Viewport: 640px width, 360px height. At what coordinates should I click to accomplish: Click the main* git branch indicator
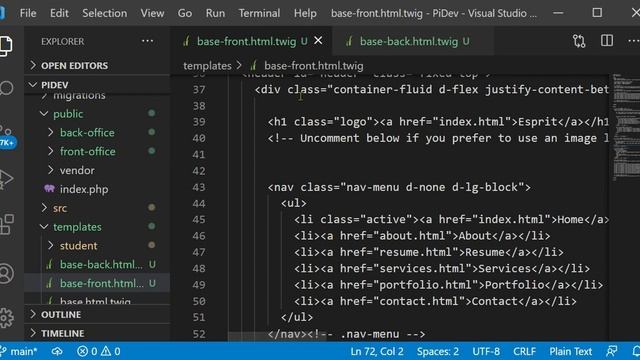point(19,351)
